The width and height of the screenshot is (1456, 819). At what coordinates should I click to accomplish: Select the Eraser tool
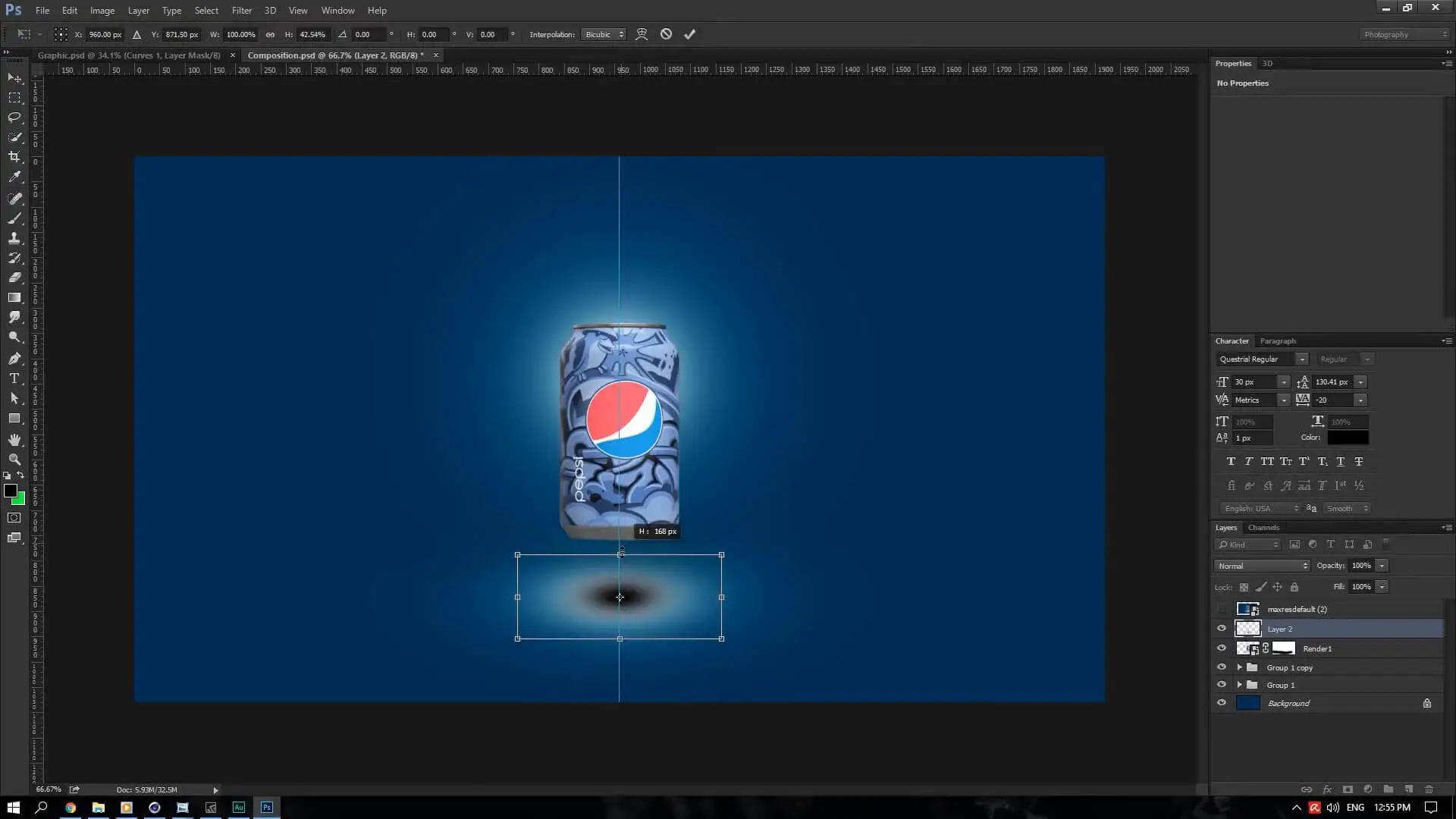pos(14,278)
